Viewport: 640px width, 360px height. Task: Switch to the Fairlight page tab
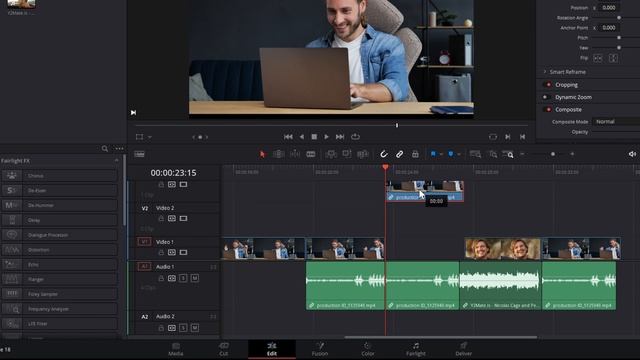[416, 349]
